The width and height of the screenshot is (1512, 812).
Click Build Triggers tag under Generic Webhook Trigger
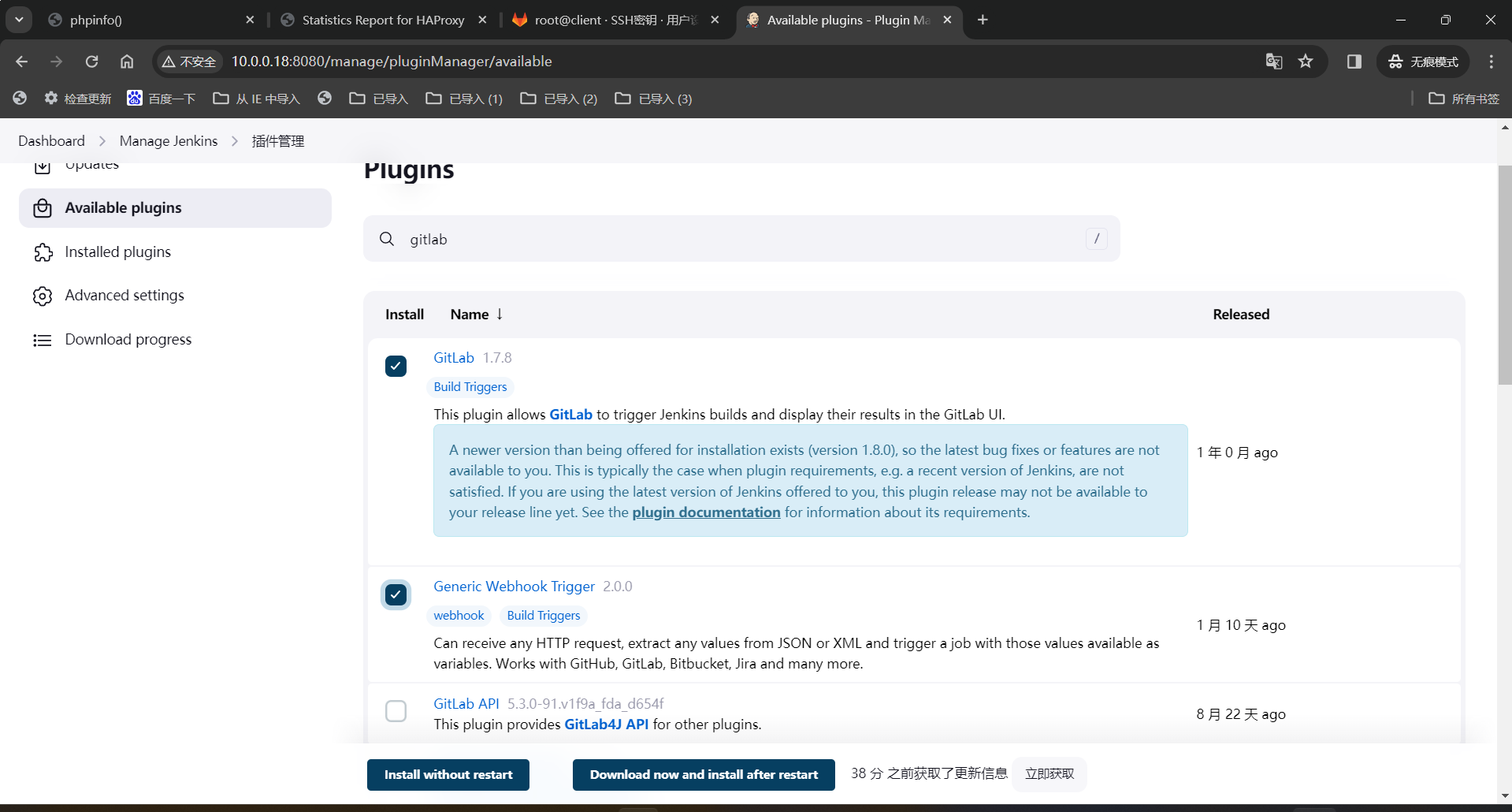[x=544, y=616]
